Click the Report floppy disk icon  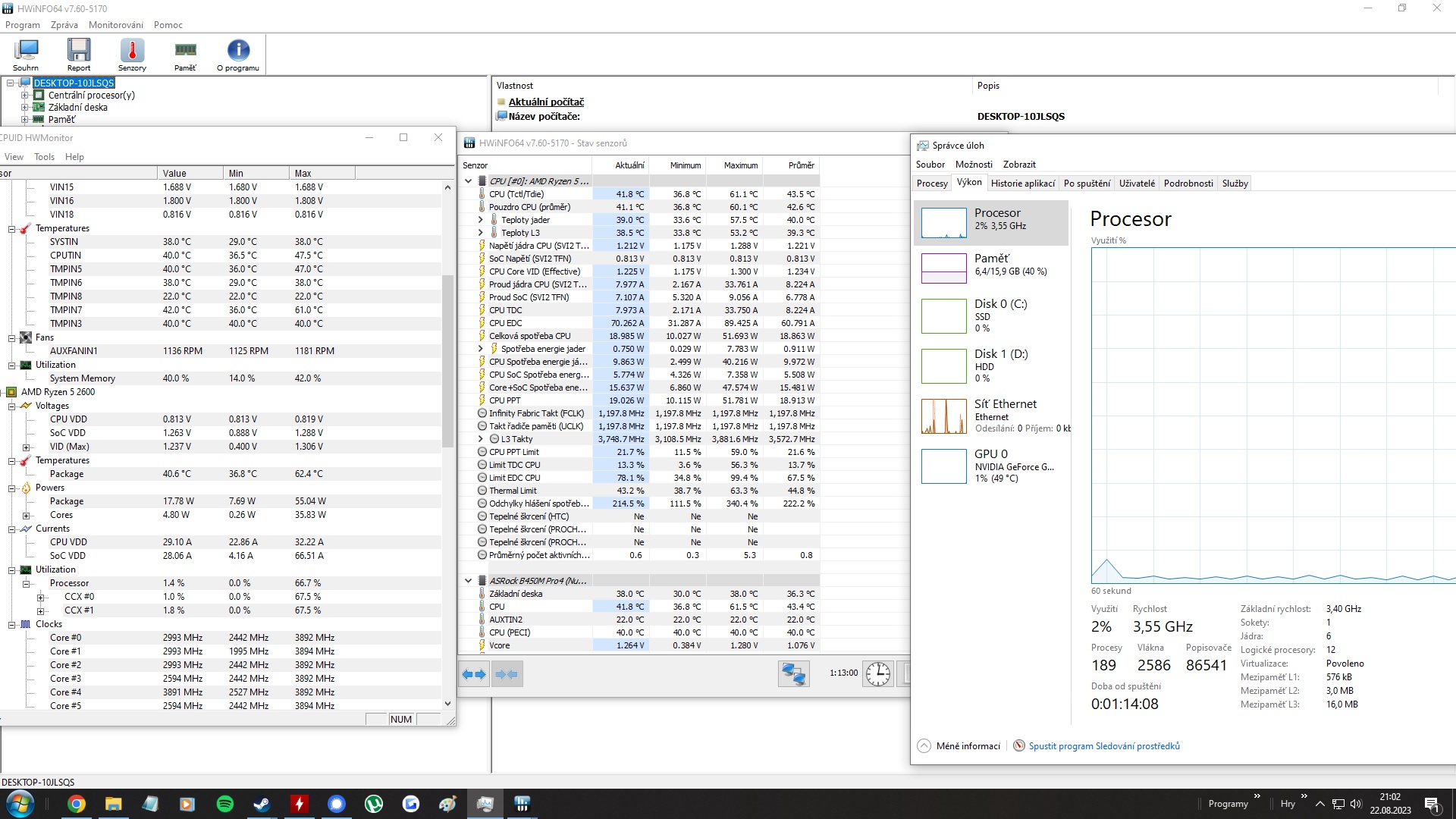(78, 55)
